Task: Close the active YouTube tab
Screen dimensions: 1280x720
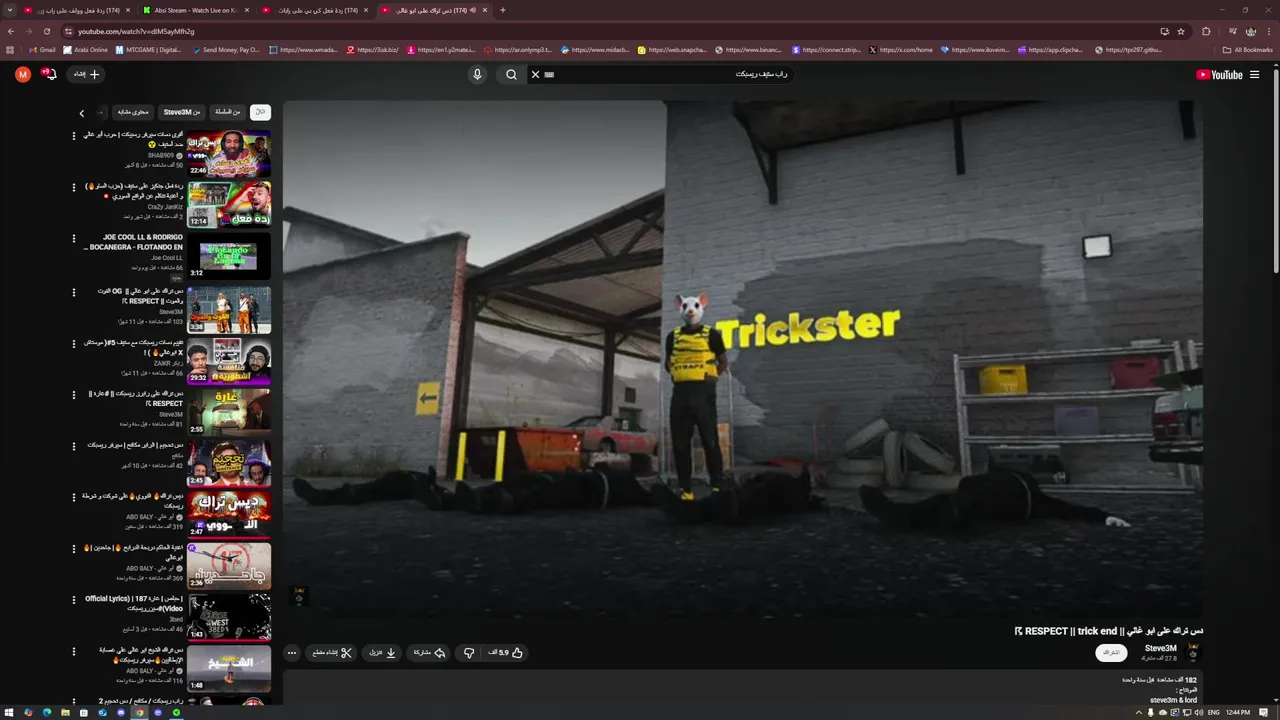Action: (485, 10)
